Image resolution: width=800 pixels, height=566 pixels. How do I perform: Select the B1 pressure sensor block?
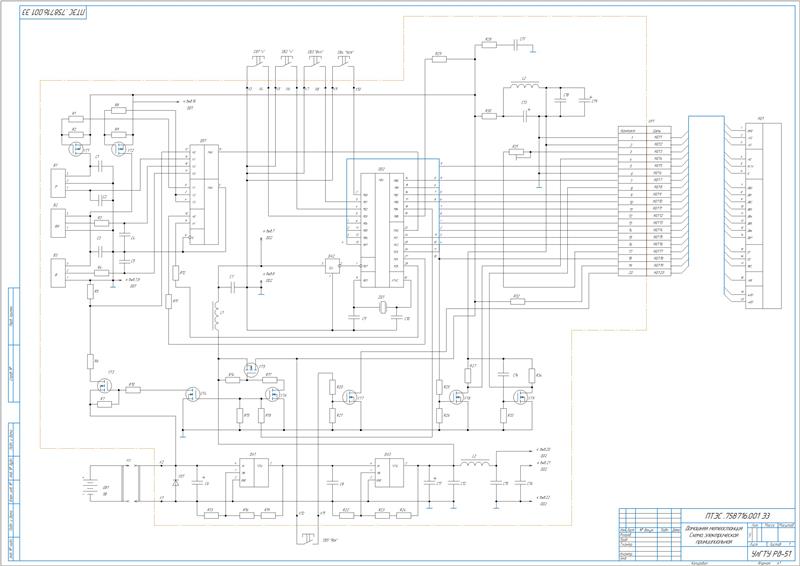point(58,184)
